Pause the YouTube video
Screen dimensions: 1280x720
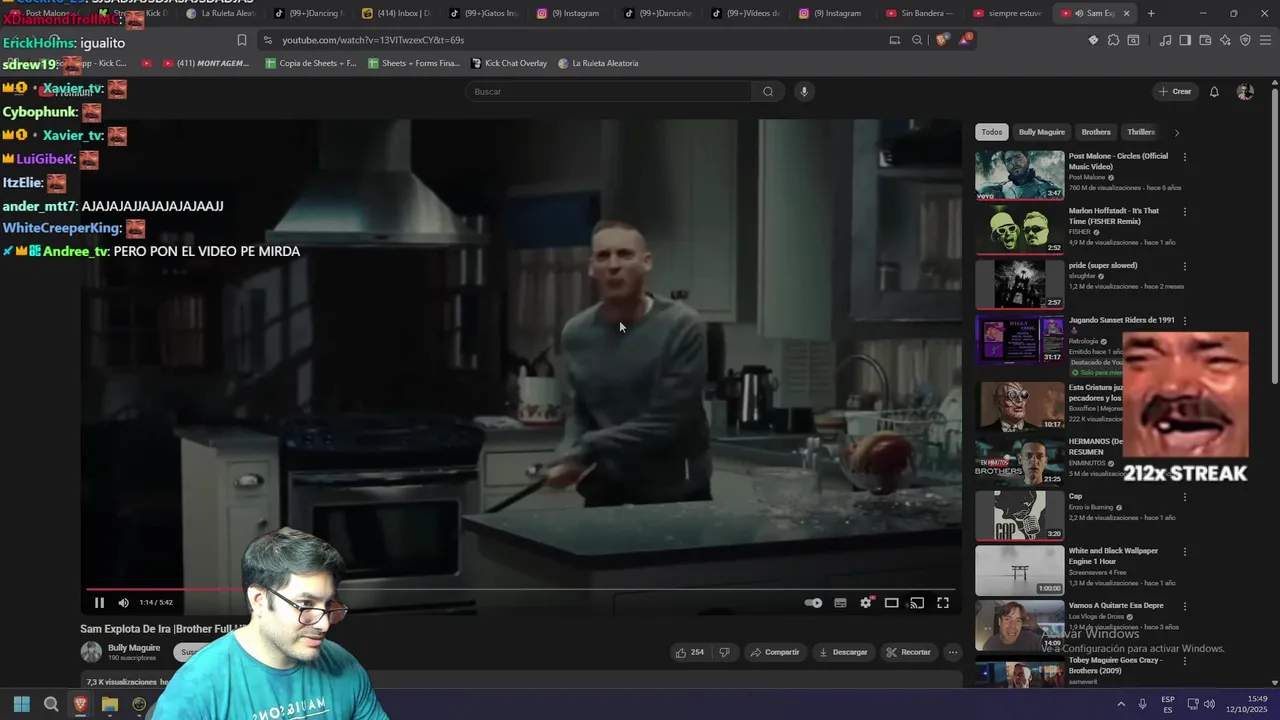click(99, 603)
